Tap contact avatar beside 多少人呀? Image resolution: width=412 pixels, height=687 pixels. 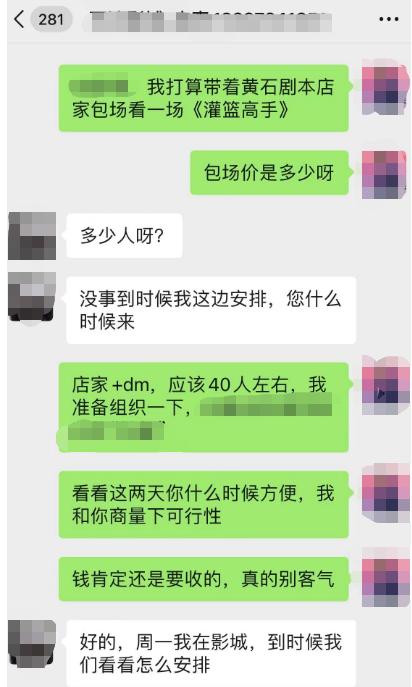click(32, 236)
